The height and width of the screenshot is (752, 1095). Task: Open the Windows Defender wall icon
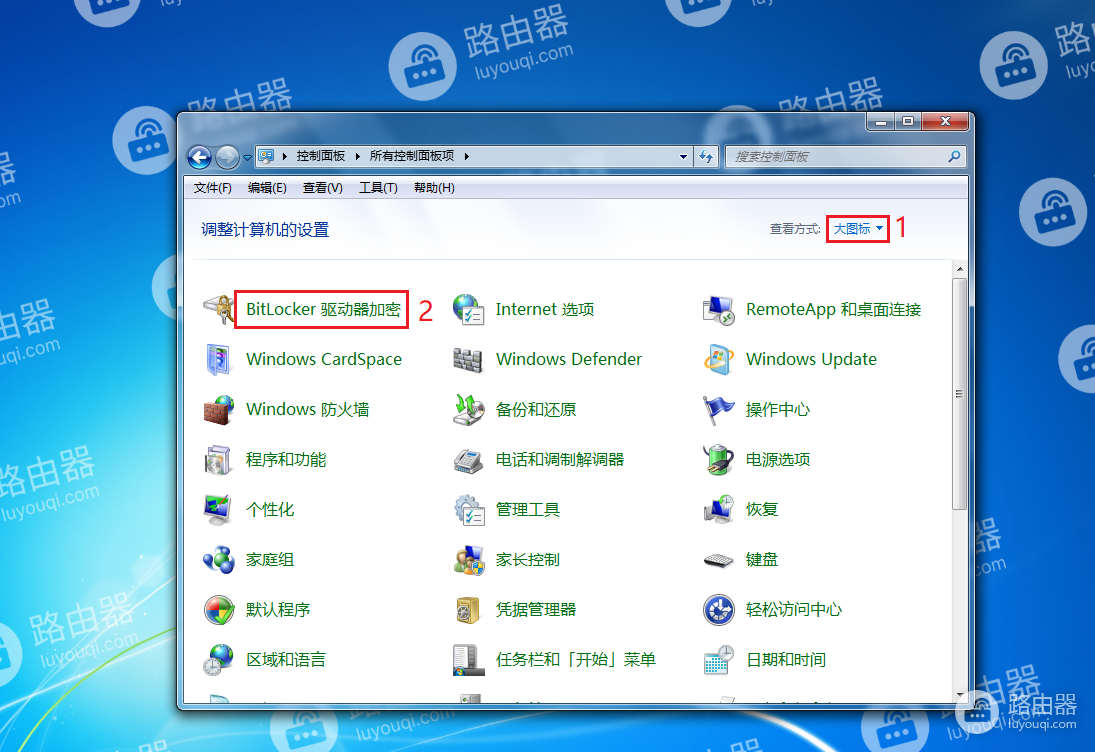[468, 360]
